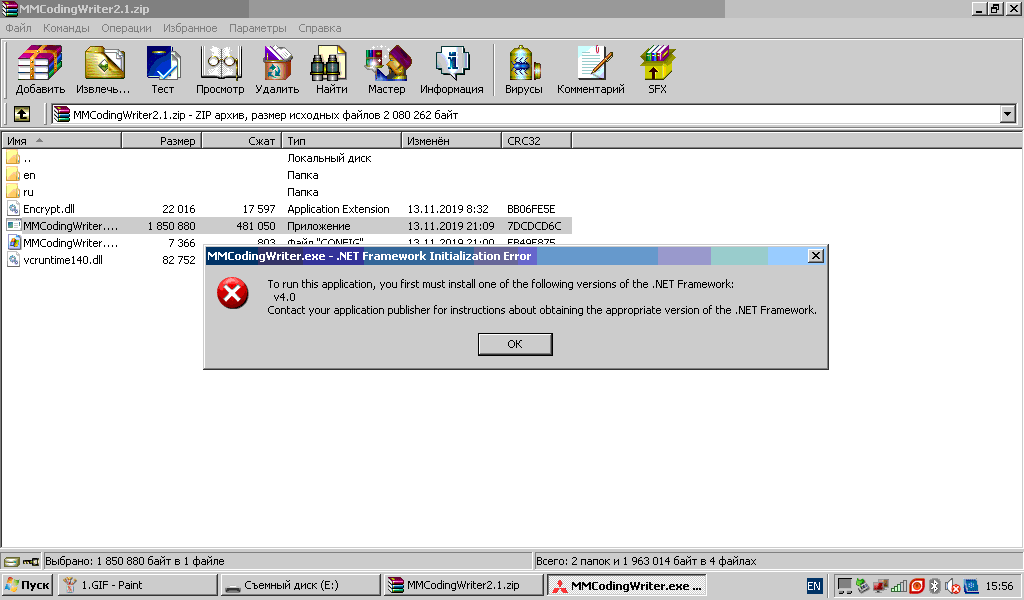
Task: Select the MMCodingWriter application (Приложение) row
Action: coord(287,226)
